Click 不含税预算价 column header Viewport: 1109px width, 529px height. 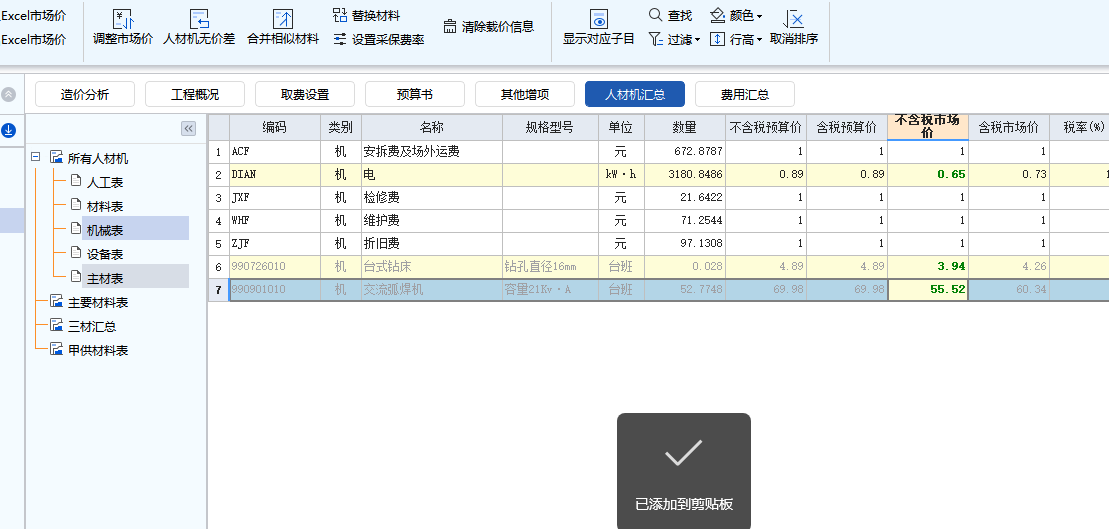(x=765, y=127)
